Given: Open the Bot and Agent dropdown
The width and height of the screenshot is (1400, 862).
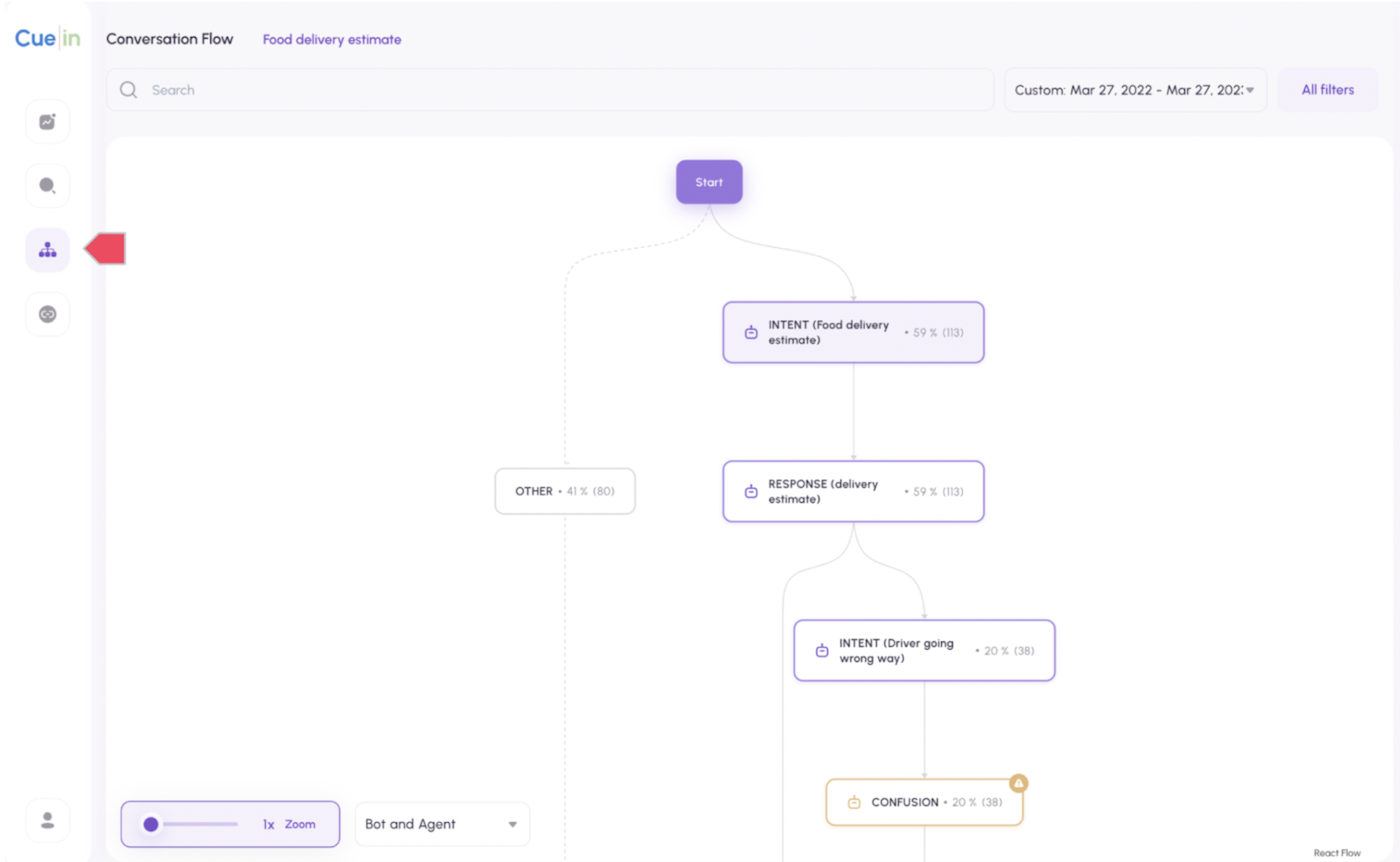Looking at the screenshot, I should (442, 824).
